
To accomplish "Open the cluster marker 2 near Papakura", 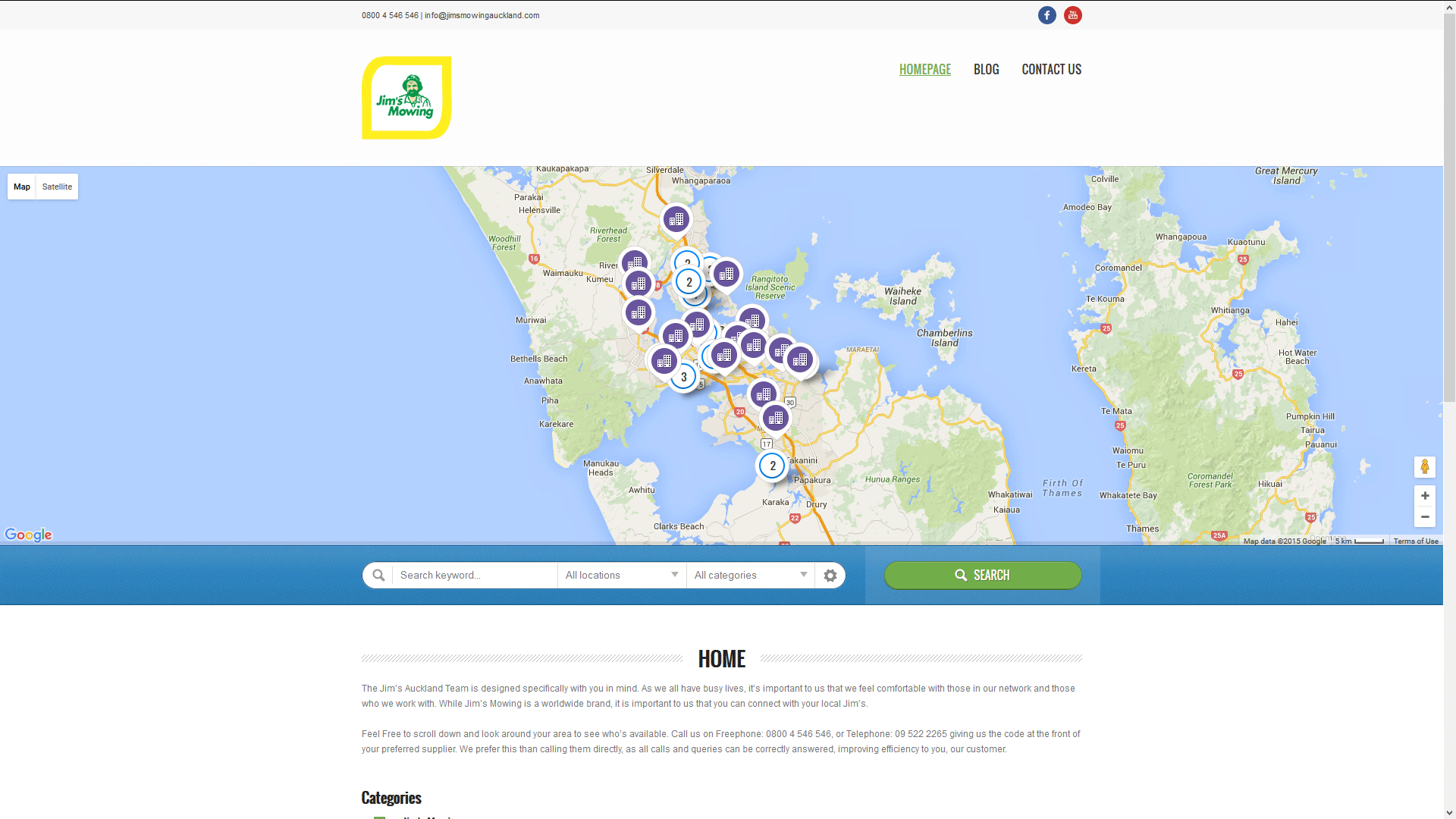I will [x=772, y=466].
